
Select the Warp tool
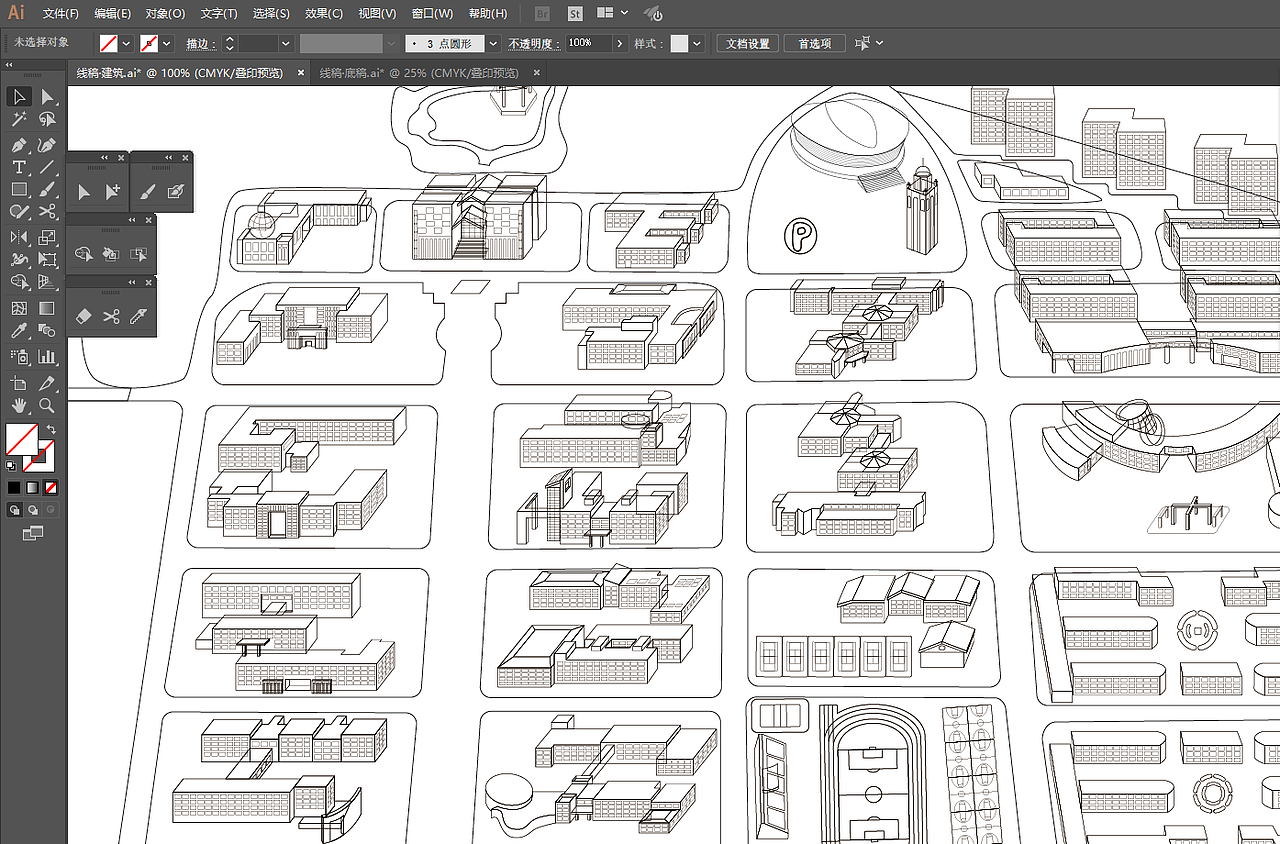click(x=19, y=259)
